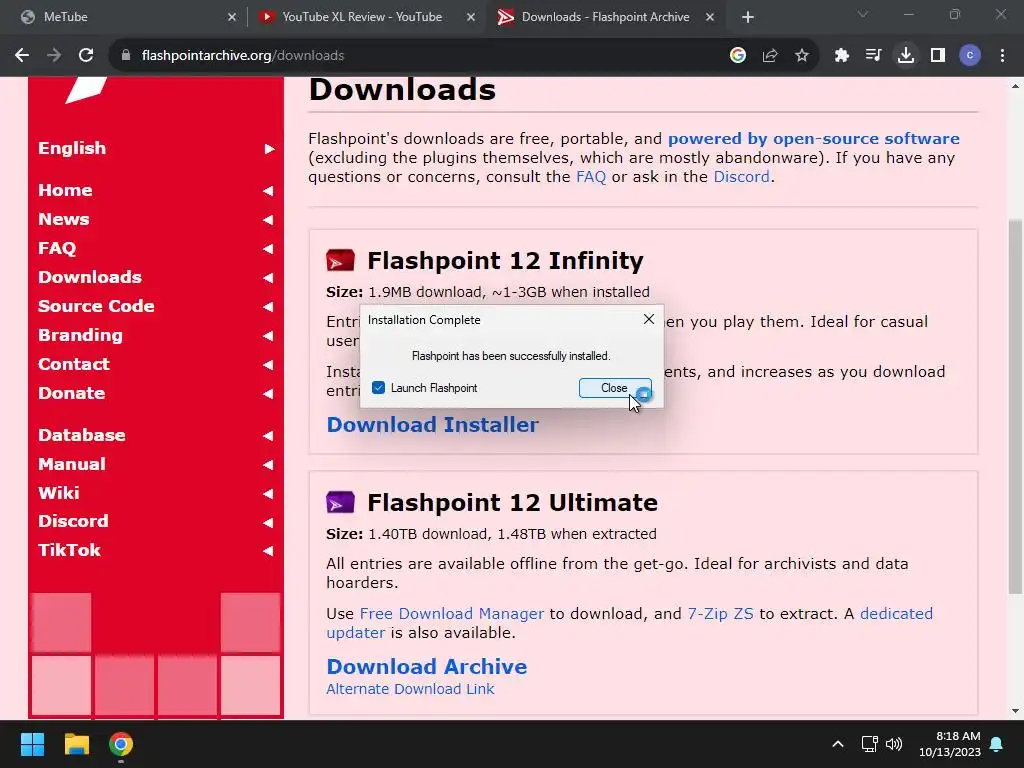Open the volume tray icon
The image size is (1024, 768).
coord(894,744)
